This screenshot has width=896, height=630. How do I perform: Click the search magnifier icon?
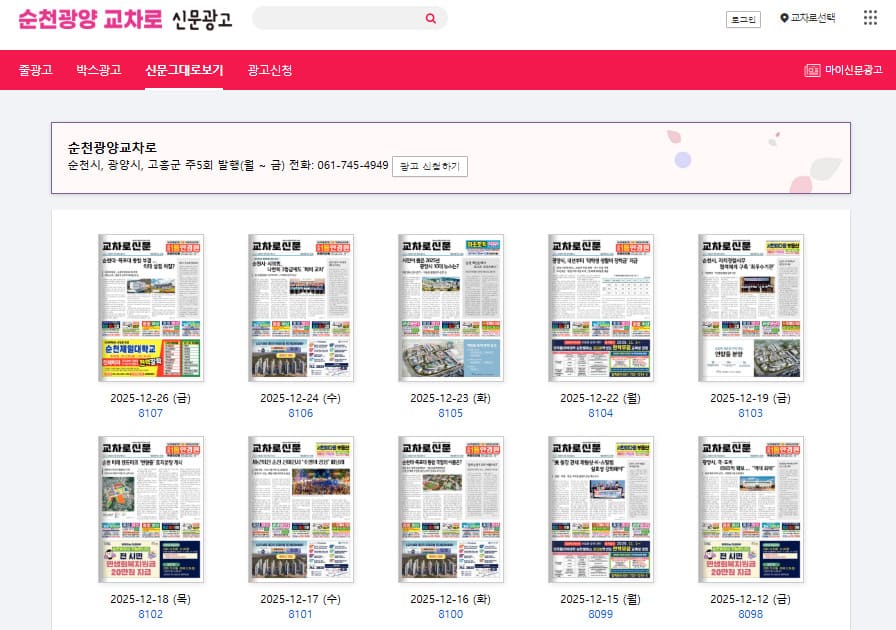(430, 18)
